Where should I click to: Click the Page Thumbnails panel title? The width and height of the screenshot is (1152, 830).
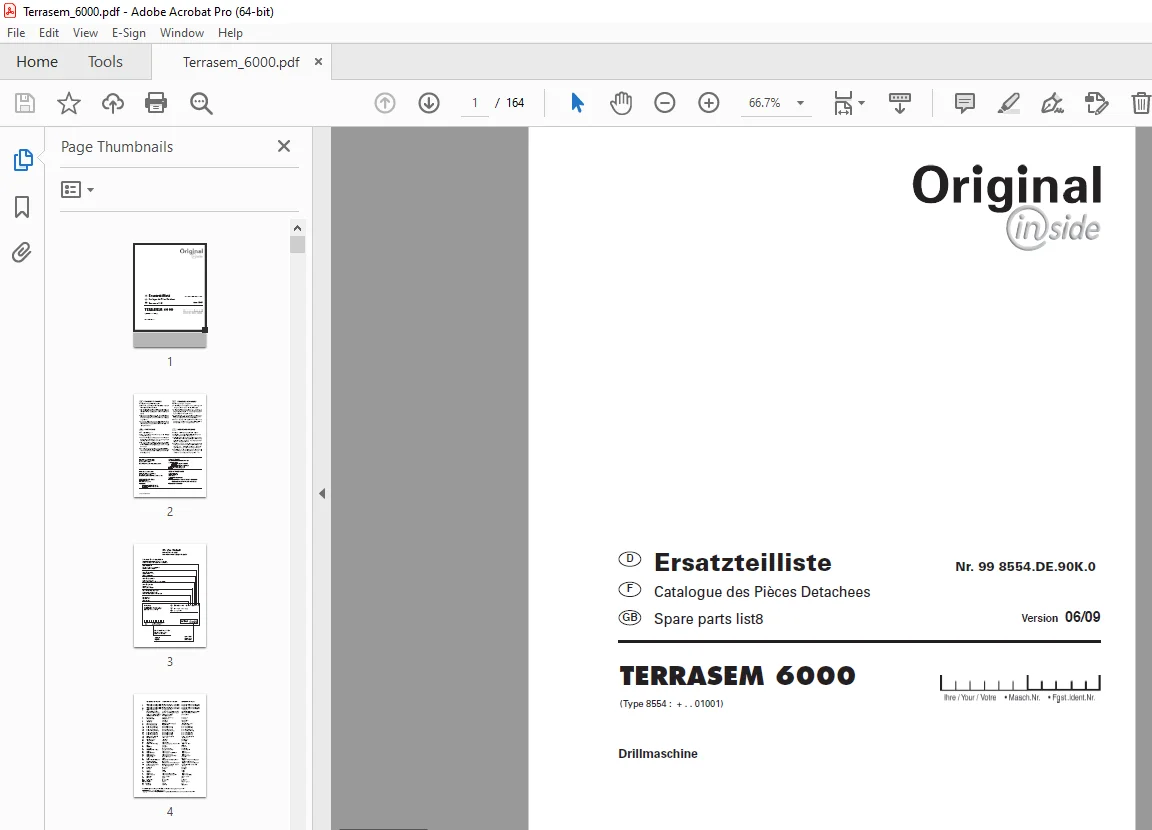pos(117,147)
